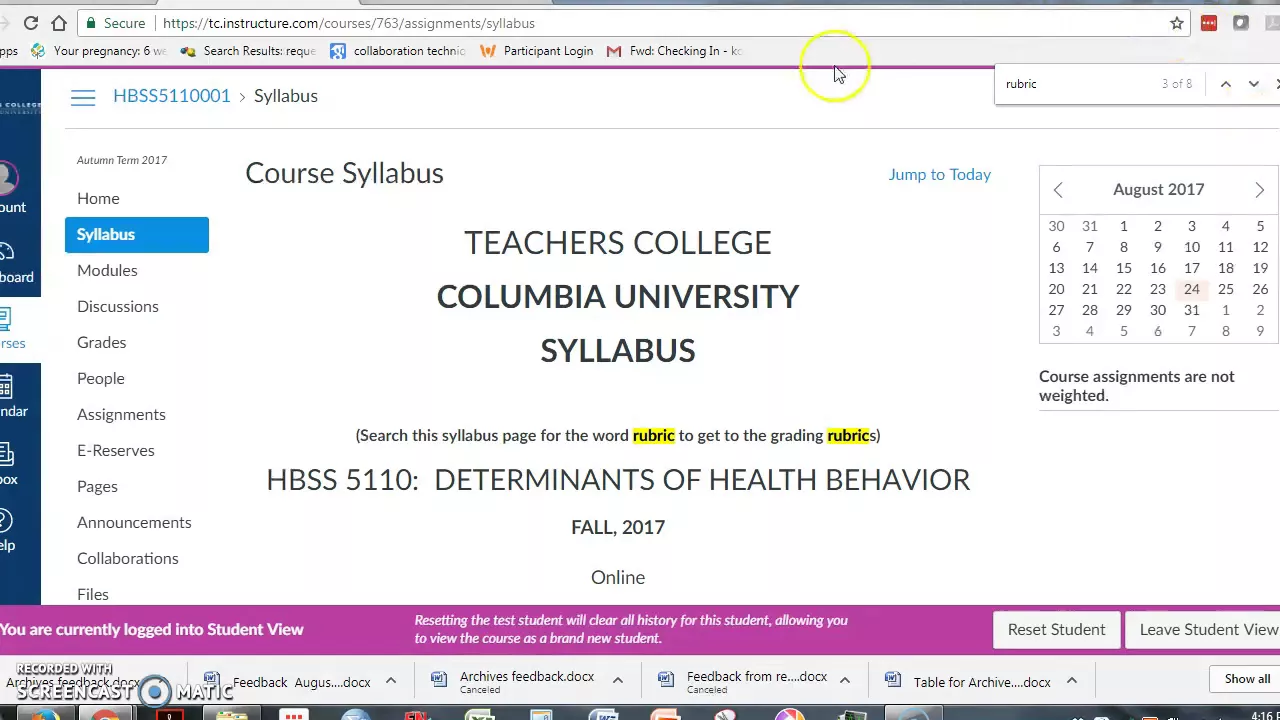The image size is (1280, 720).
Task: Click the 'Autumn Term 2017' label
Action: coord(122,160)
